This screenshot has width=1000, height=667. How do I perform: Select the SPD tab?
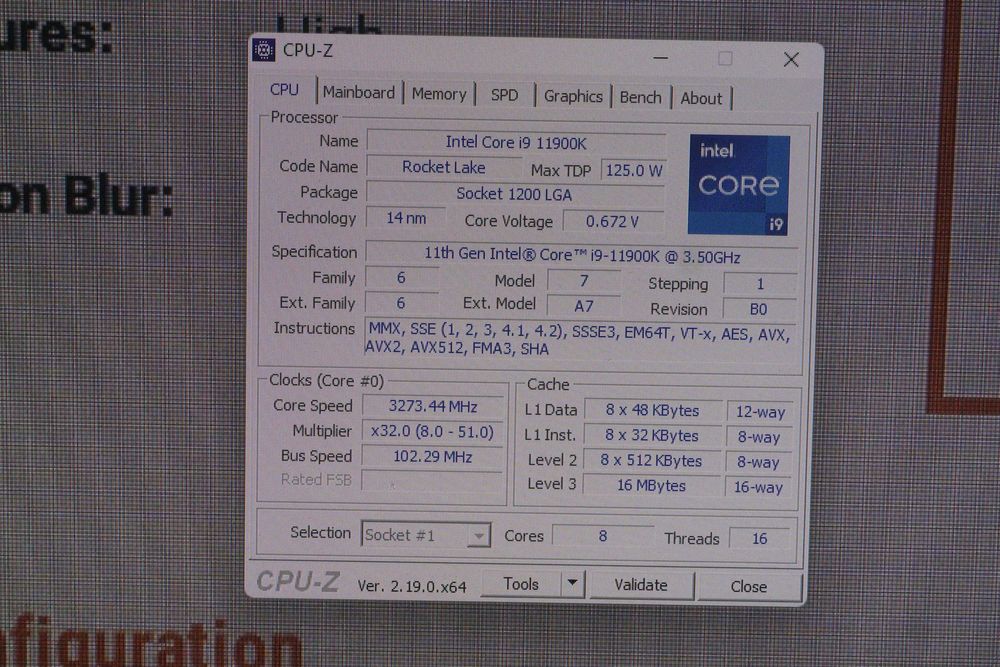[x=504, y=96]
